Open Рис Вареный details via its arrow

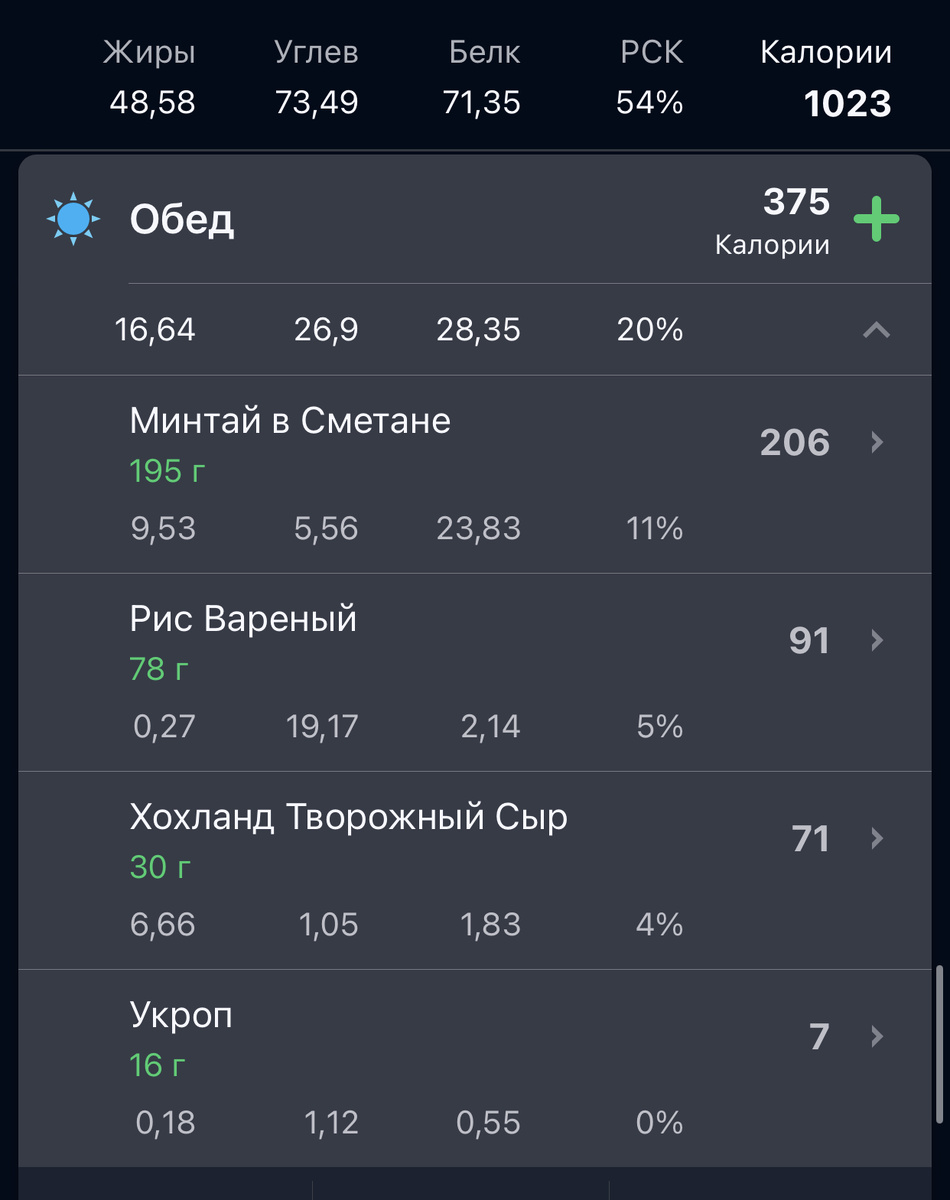(x=877, y=640)
